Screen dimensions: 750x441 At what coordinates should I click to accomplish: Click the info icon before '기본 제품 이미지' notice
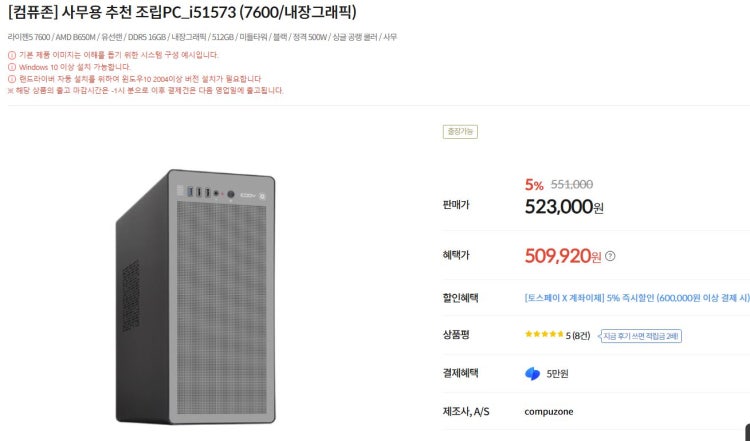pos(11,54)
